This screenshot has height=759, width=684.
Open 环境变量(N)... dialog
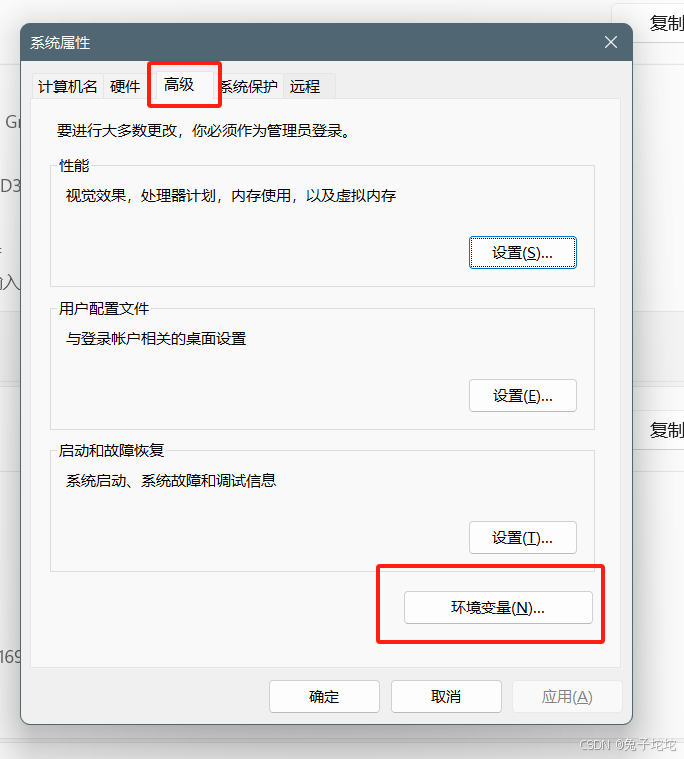[x=498, y=607]
